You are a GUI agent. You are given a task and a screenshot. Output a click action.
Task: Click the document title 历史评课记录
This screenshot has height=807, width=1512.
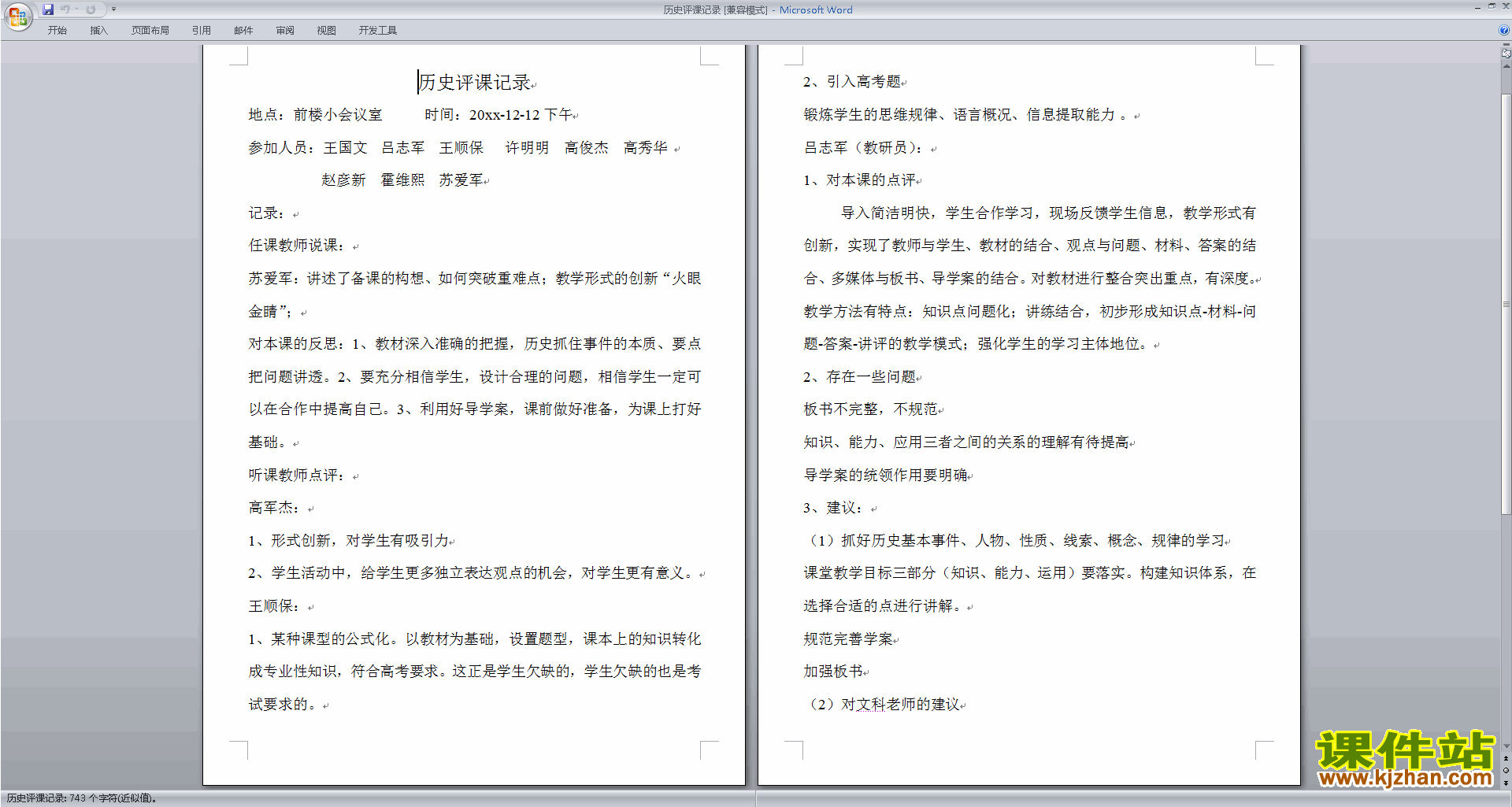coord(475,82)
